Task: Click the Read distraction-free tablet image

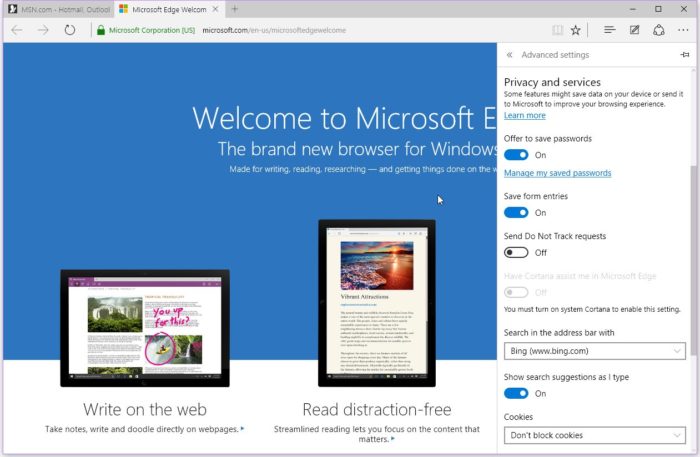Action: pyautogui.click(x=377, y=303)
